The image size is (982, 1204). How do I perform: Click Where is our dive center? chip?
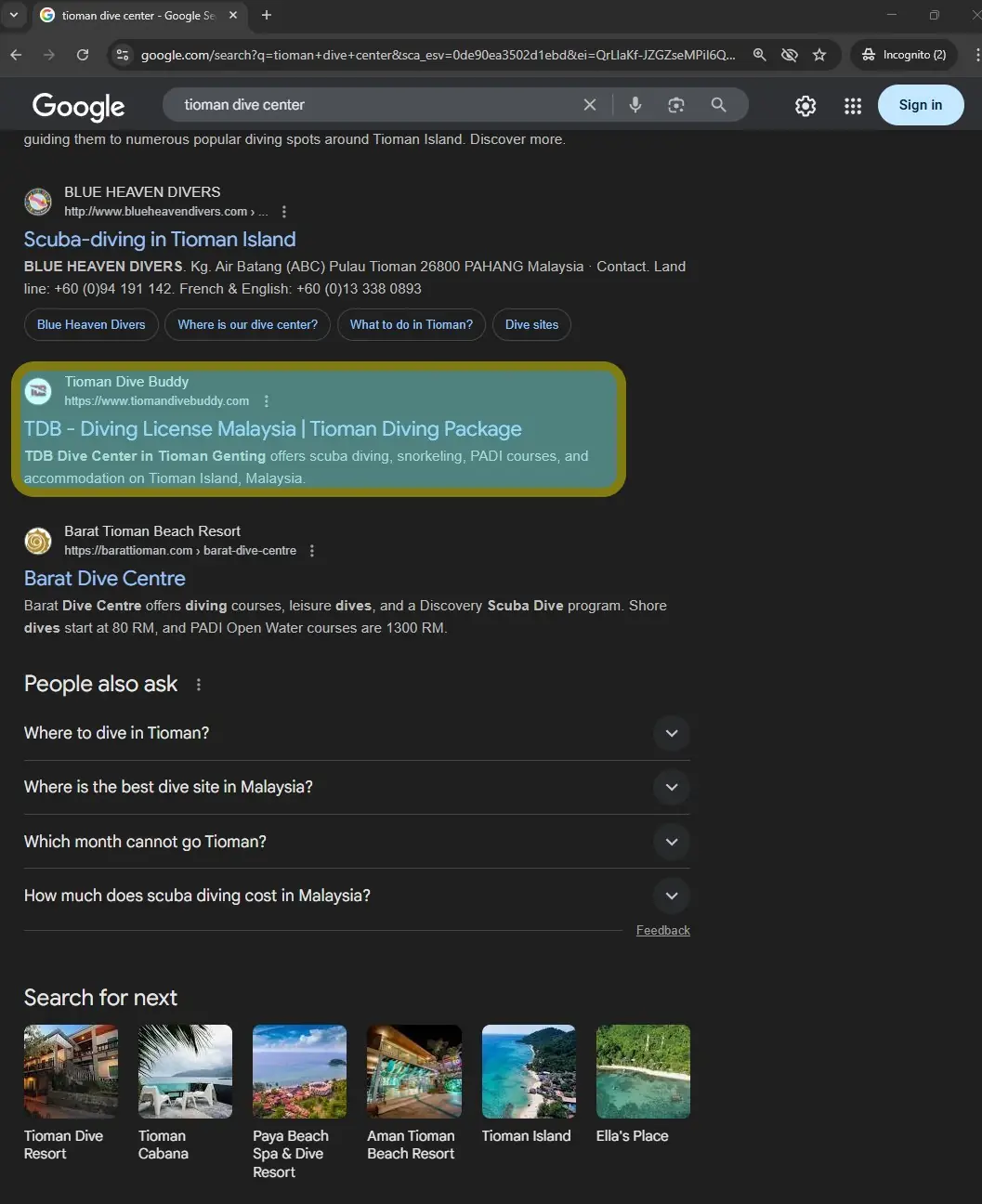[x=247, y=324]
